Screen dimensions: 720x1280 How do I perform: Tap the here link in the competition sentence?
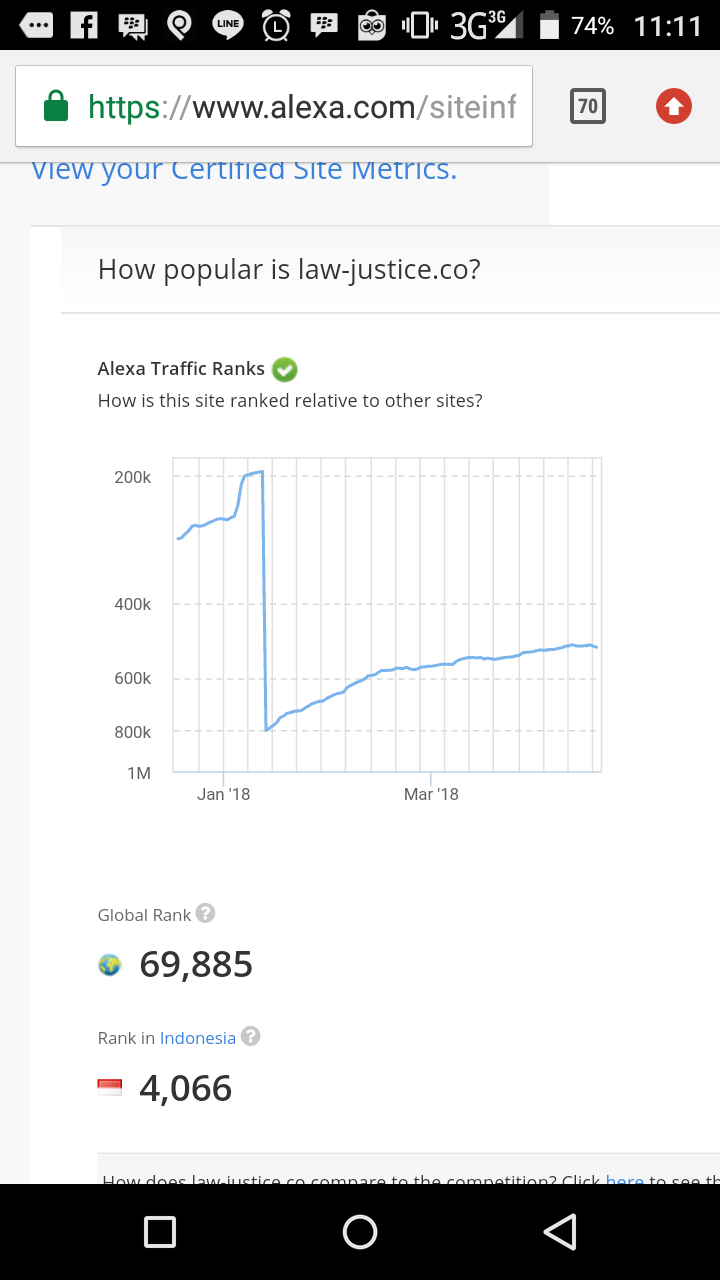[x=625, y=1180]
